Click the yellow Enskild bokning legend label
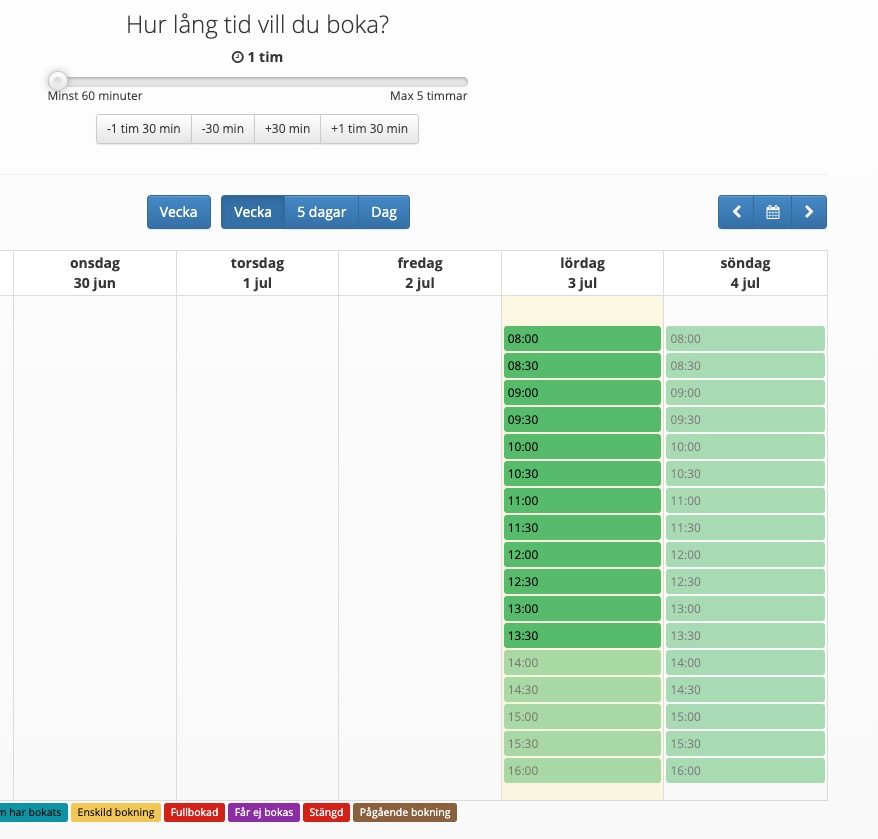 [x=116, y=813]
